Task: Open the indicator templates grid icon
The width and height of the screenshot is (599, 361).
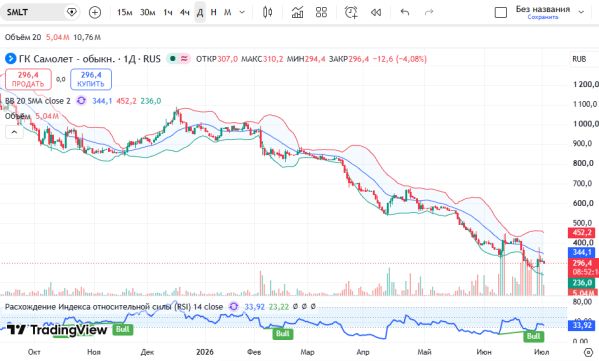Action: tap(321, 12)
